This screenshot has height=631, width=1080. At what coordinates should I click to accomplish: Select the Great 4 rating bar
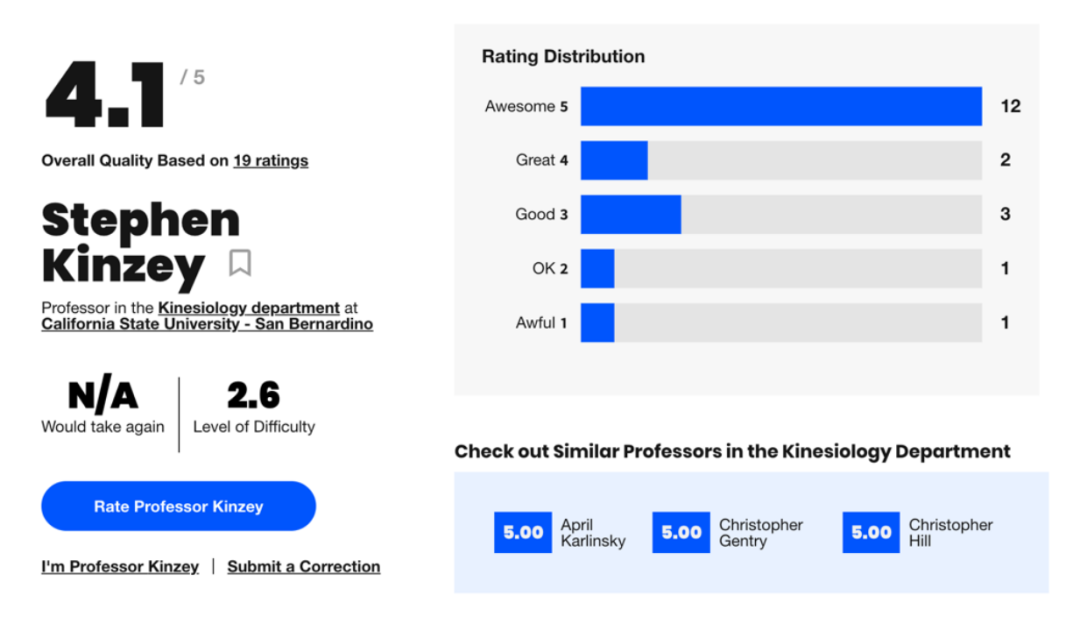781,160
